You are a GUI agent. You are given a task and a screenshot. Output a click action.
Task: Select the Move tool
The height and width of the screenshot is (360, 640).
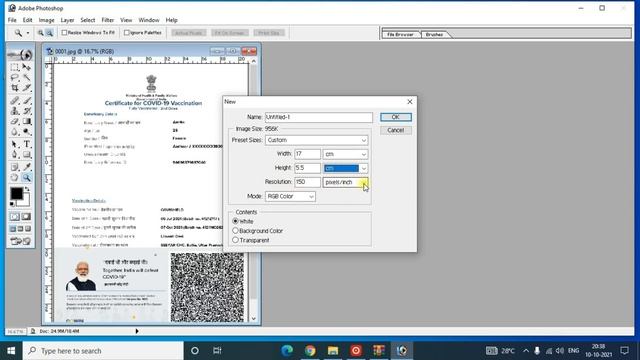point(27,67)
